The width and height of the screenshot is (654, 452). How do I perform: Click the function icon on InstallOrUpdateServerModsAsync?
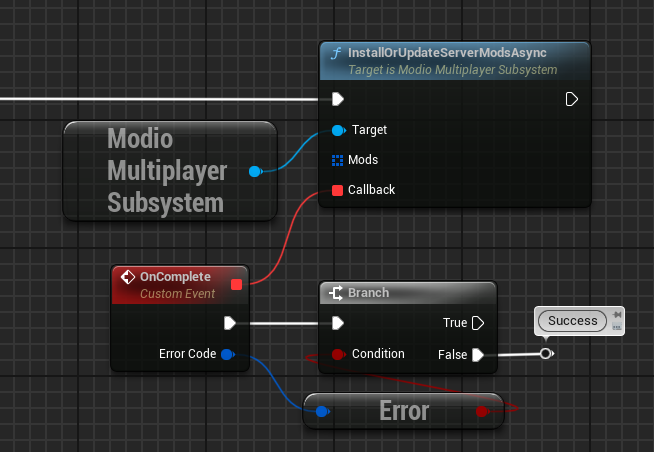[x=336, y=53]
